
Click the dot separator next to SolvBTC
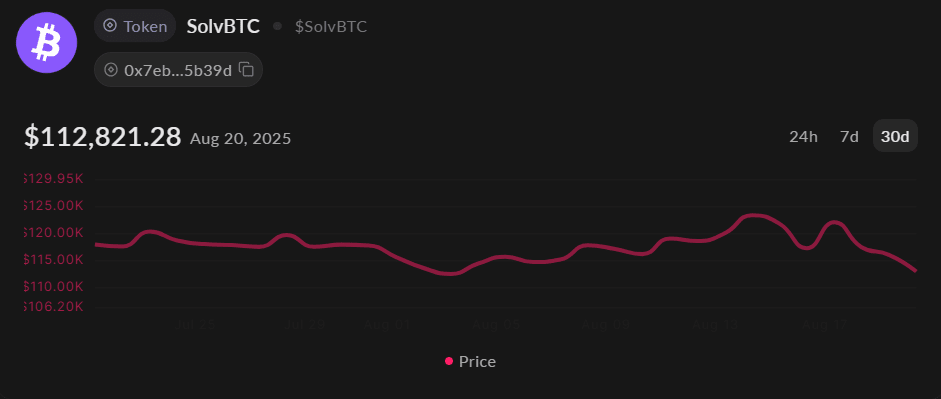(277, 26)
